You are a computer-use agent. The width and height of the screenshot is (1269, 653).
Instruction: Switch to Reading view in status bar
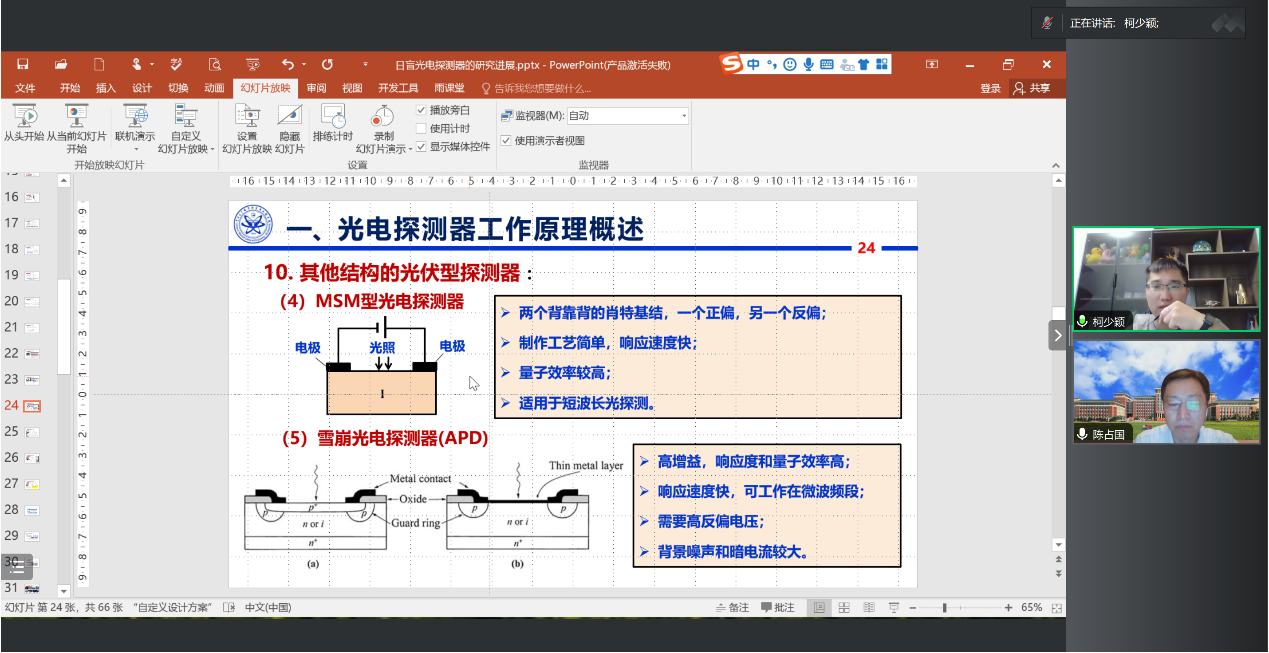coord(869,608)
